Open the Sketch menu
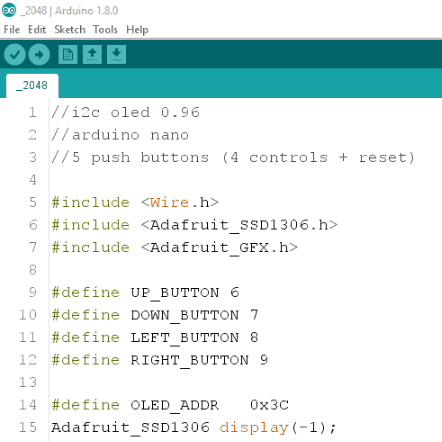The image size is (442, 442). (x=70, y=29)
